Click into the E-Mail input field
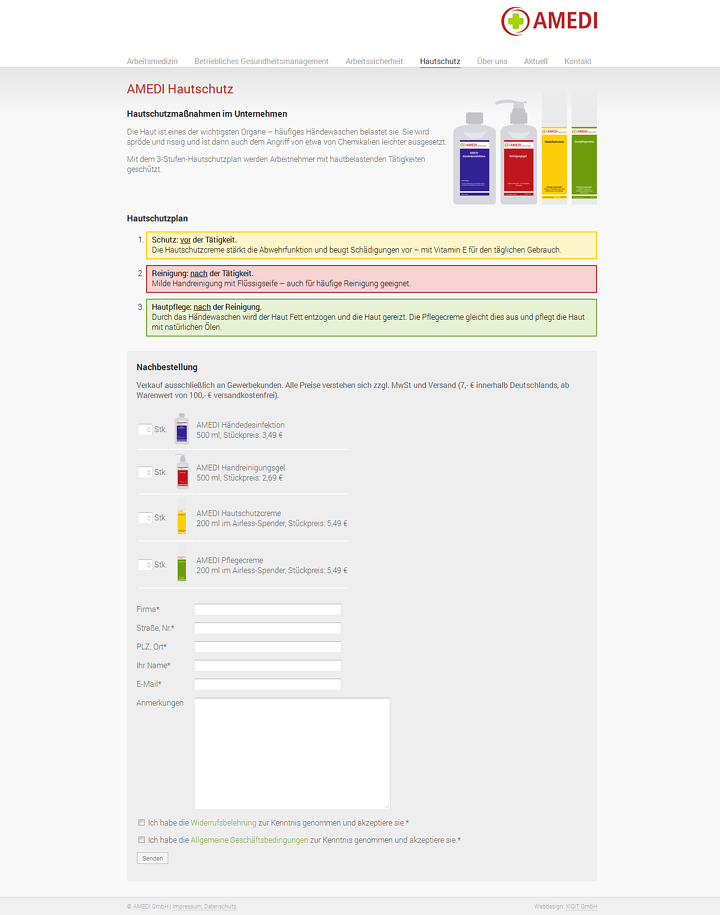Viewport: 720px width, 915px height. tap(267, 684)
